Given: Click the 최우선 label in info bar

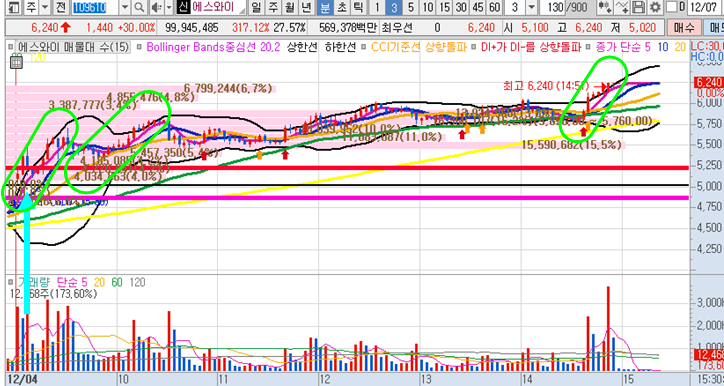Looking at the screenshot, I should pos(397,28).
